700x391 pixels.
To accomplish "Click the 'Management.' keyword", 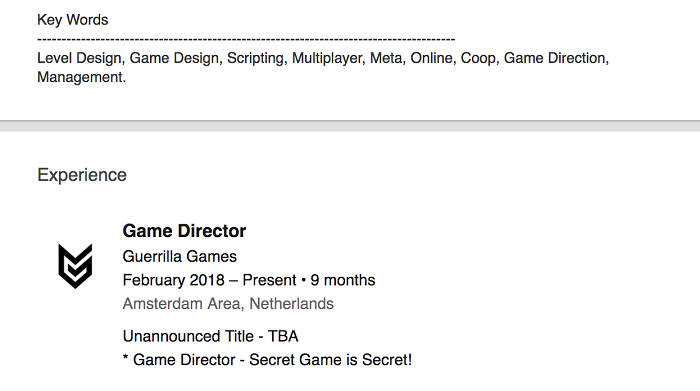I will coord(82,77).
